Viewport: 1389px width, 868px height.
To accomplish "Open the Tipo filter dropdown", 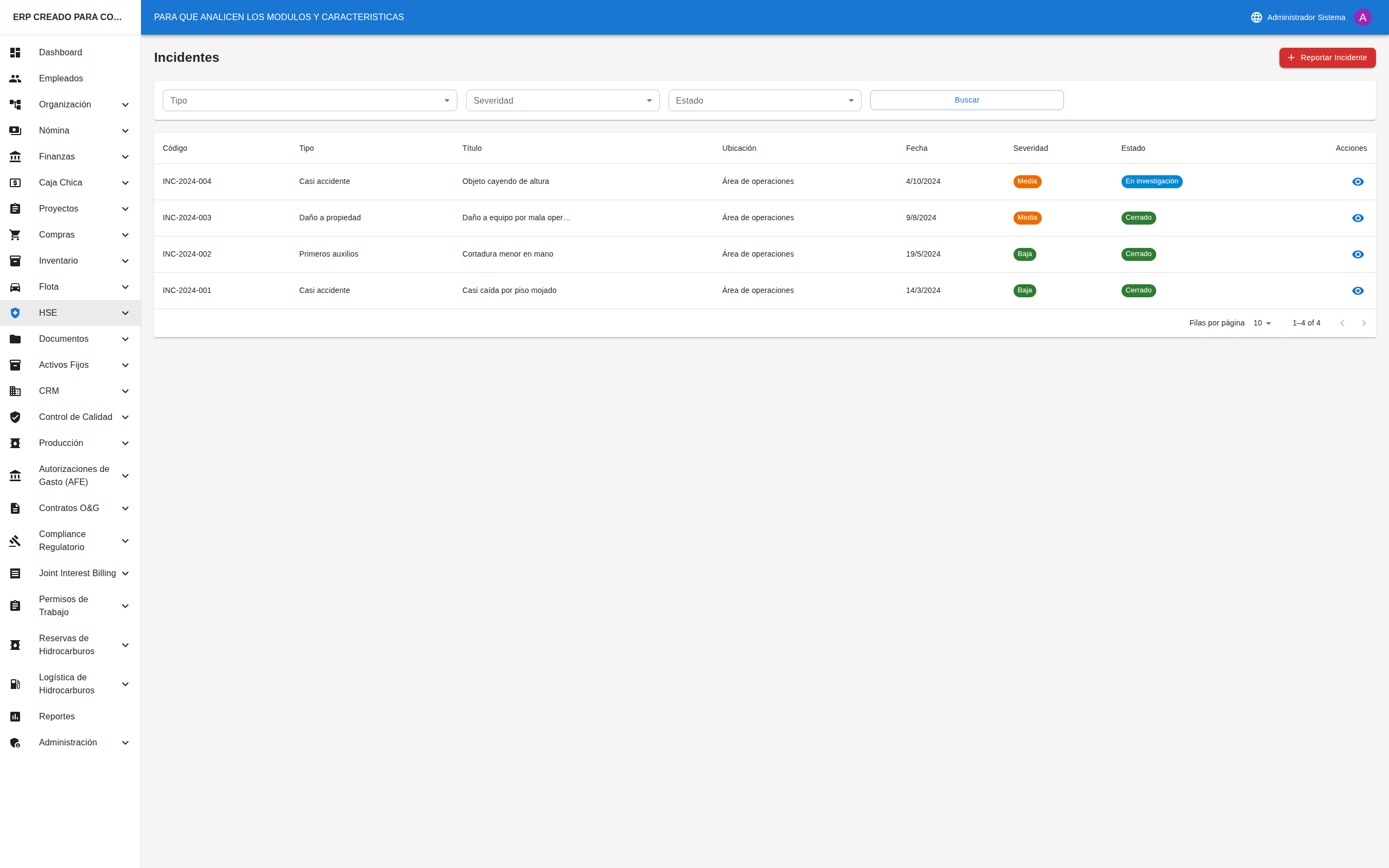I will 309,100.
